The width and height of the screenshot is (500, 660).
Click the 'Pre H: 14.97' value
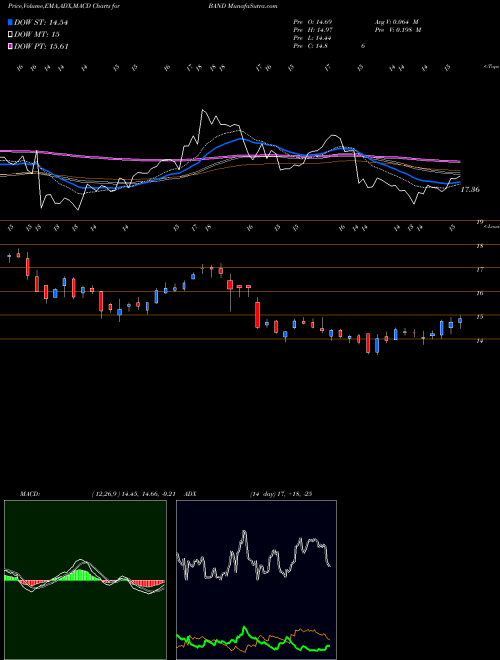click(315, 30)
